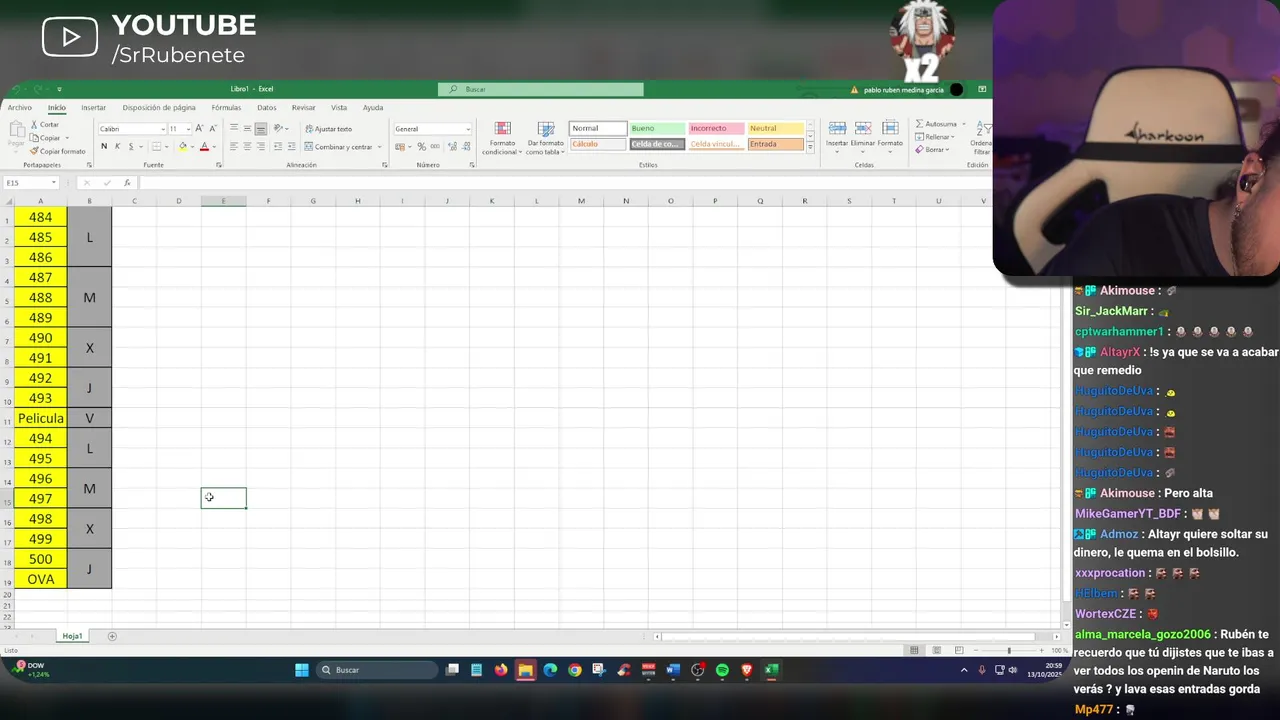Click the increase decimals icon
Viewport: 1280px width, 720px height.
point(452,146)
